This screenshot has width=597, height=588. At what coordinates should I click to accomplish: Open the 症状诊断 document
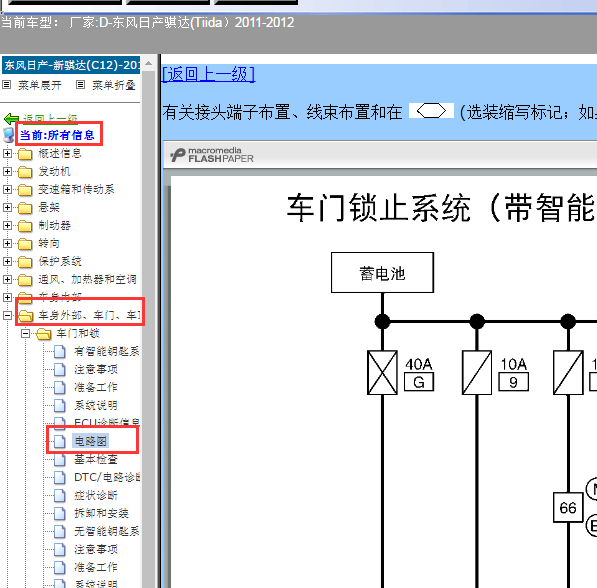(96, 495)
